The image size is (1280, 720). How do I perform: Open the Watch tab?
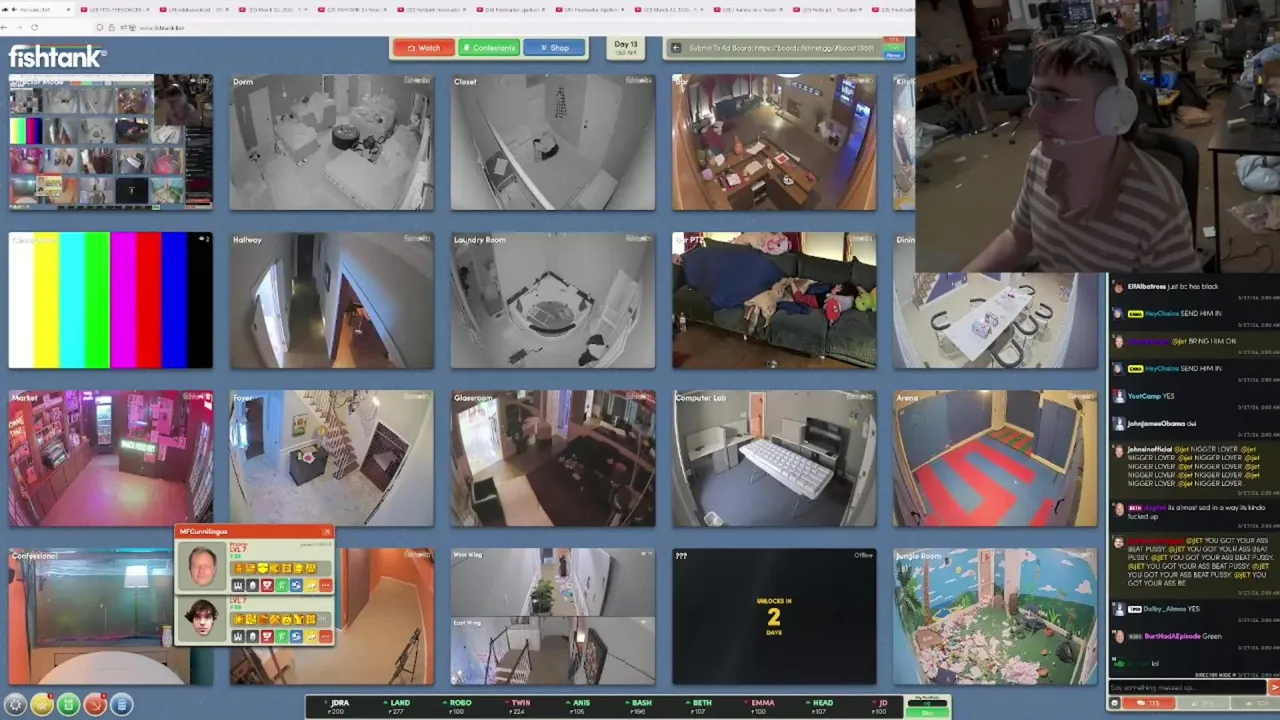[423, 48]
